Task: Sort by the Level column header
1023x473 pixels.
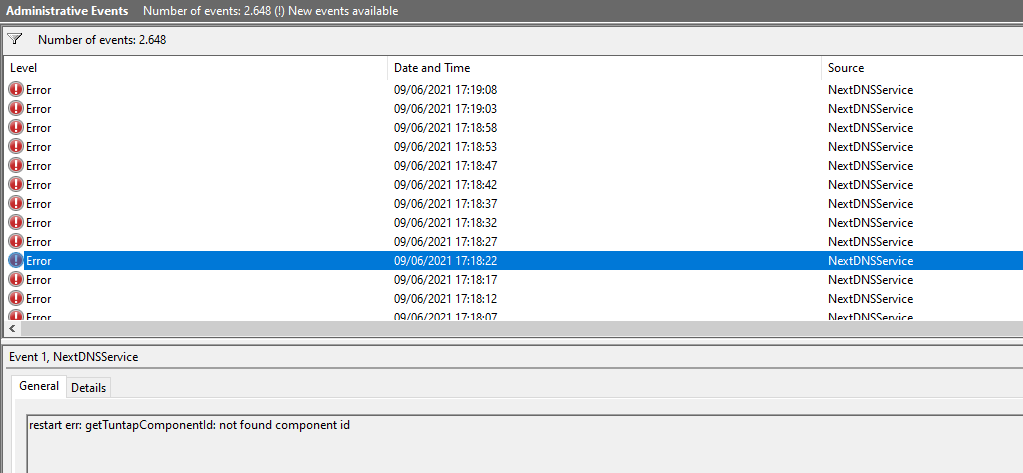Action: [x=196, y=68]
